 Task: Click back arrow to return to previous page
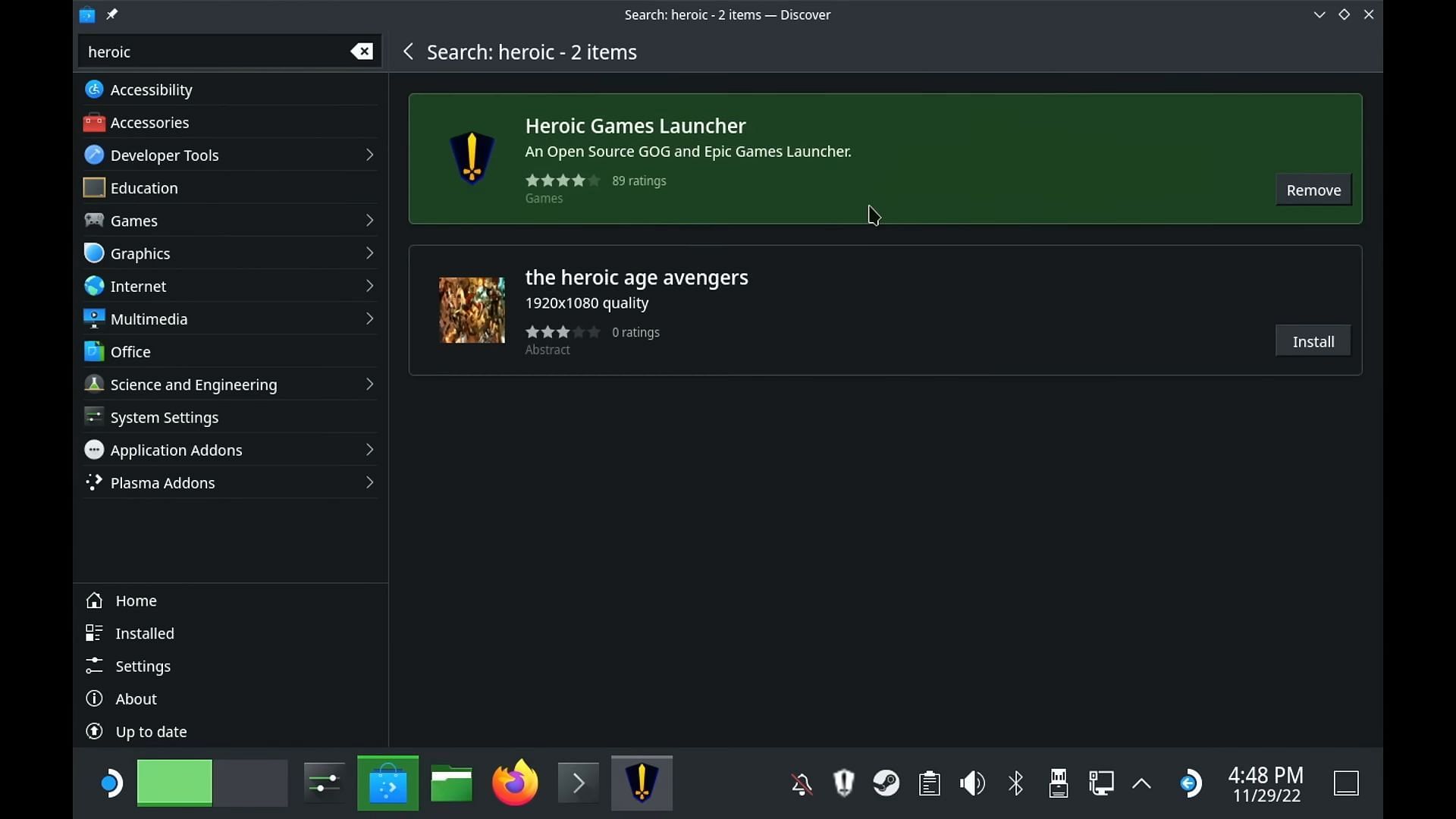[408, 51]
